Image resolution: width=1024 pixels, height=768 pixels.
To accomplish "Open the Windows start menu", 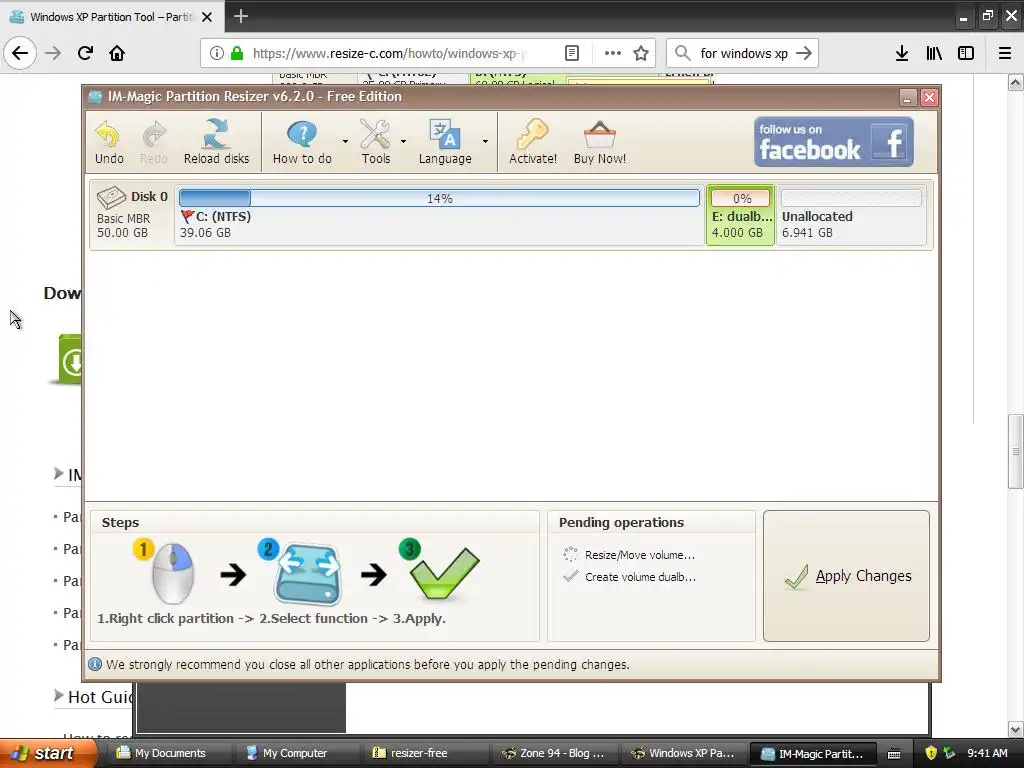I will pos(47,753).
